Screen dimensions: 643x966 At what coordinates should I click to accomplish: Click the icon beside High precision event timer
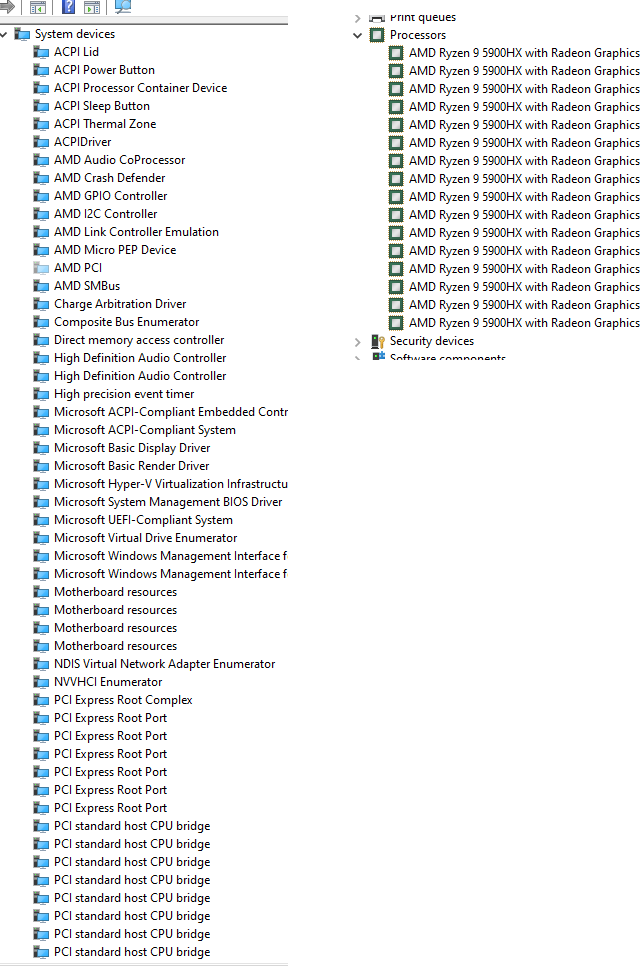tap(41, 394)
